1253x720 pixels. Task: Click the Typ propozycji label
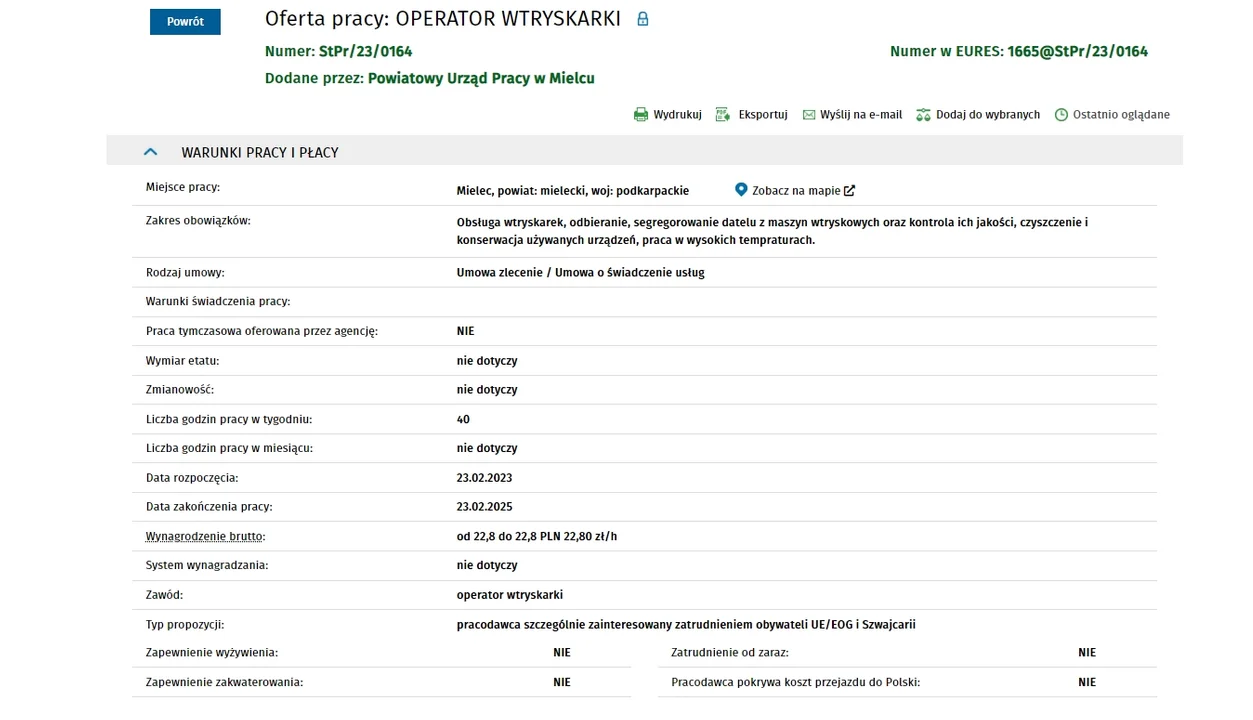[185, 624]
